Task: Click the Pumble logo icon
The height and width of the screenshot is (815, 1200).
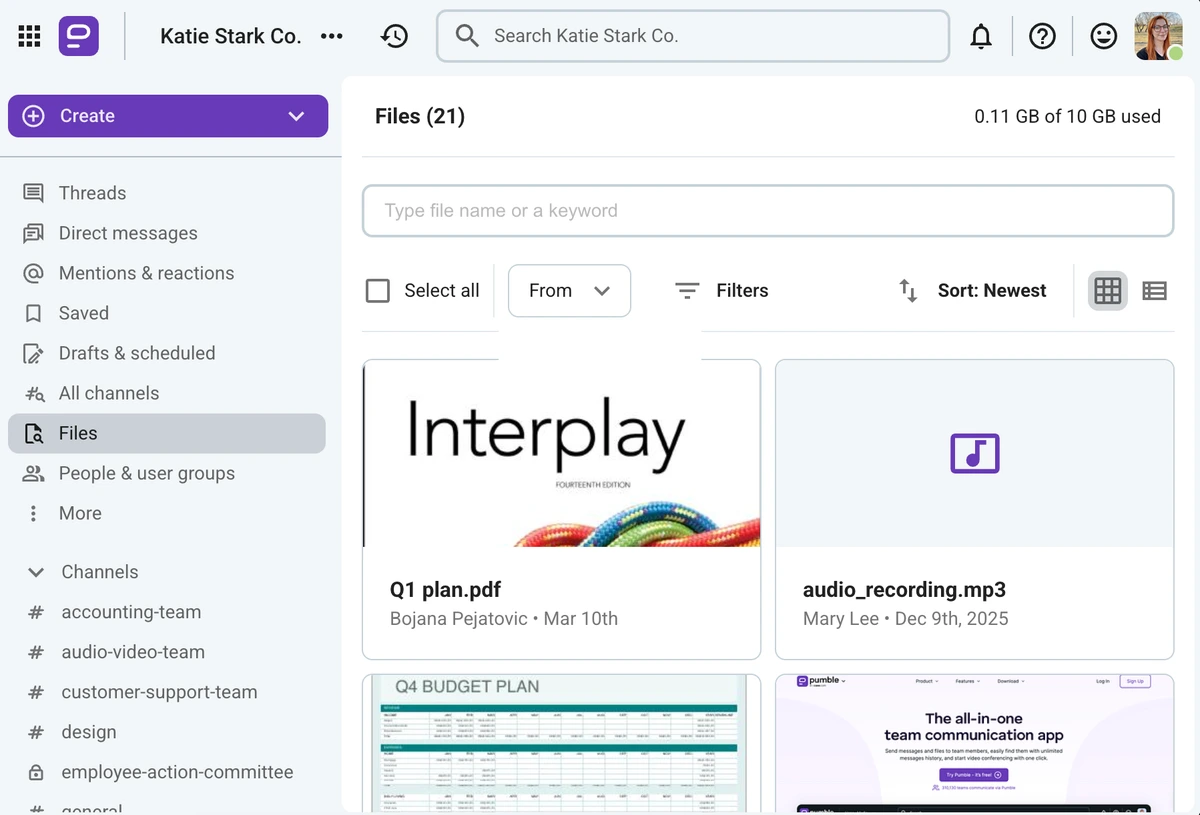Action: 78,35
